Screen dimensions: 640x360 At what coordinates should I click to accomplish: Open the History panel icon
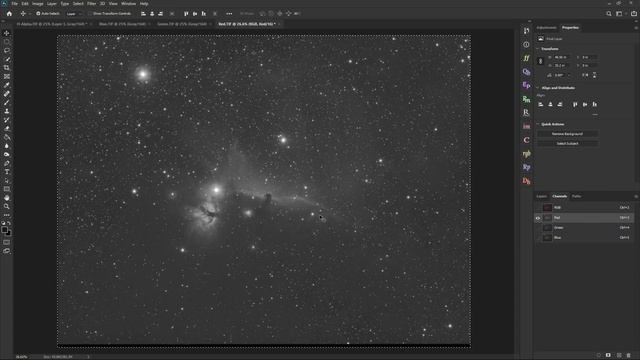(526, 31)
